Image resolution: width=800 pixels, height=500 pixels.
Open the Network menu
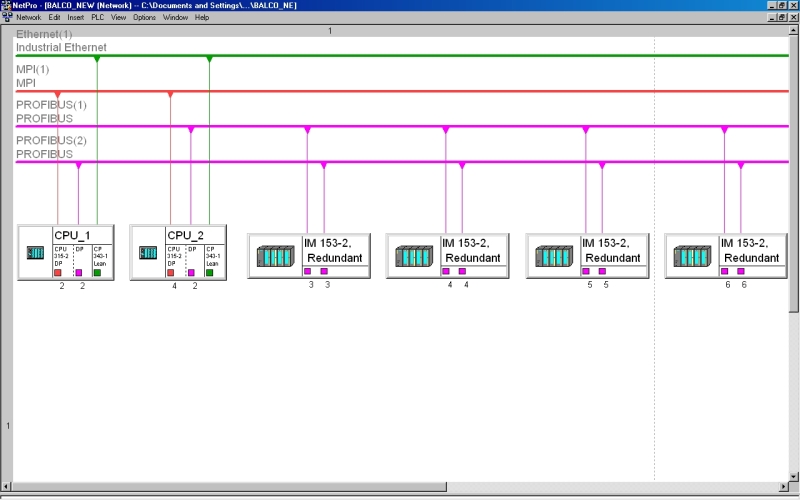click(x=29, y=17)
